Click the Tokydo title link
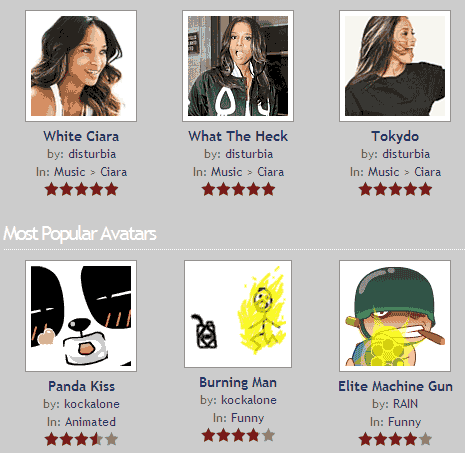 click(395, 137)
